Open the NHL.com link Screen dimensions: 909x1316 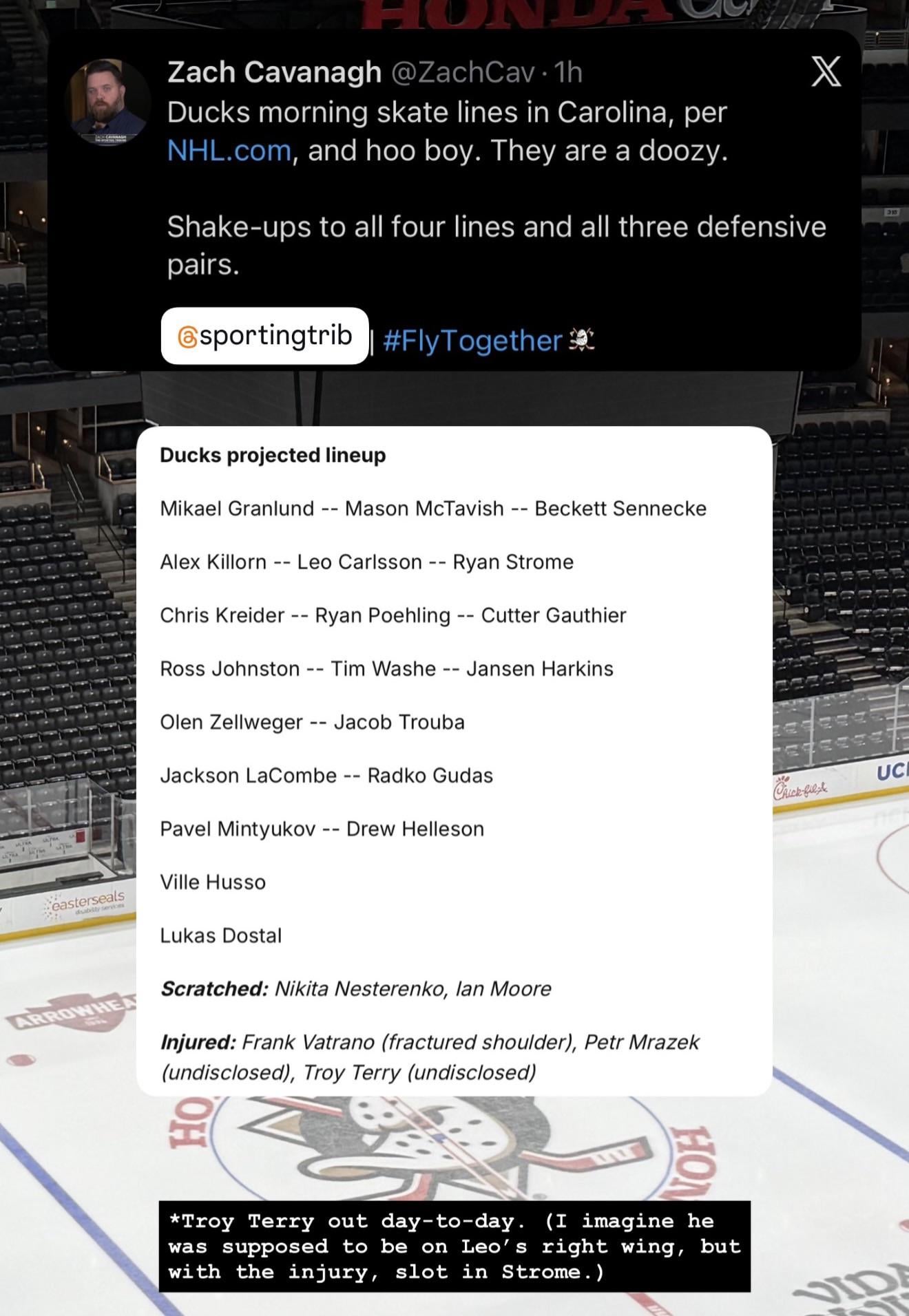tap(229, 150)
